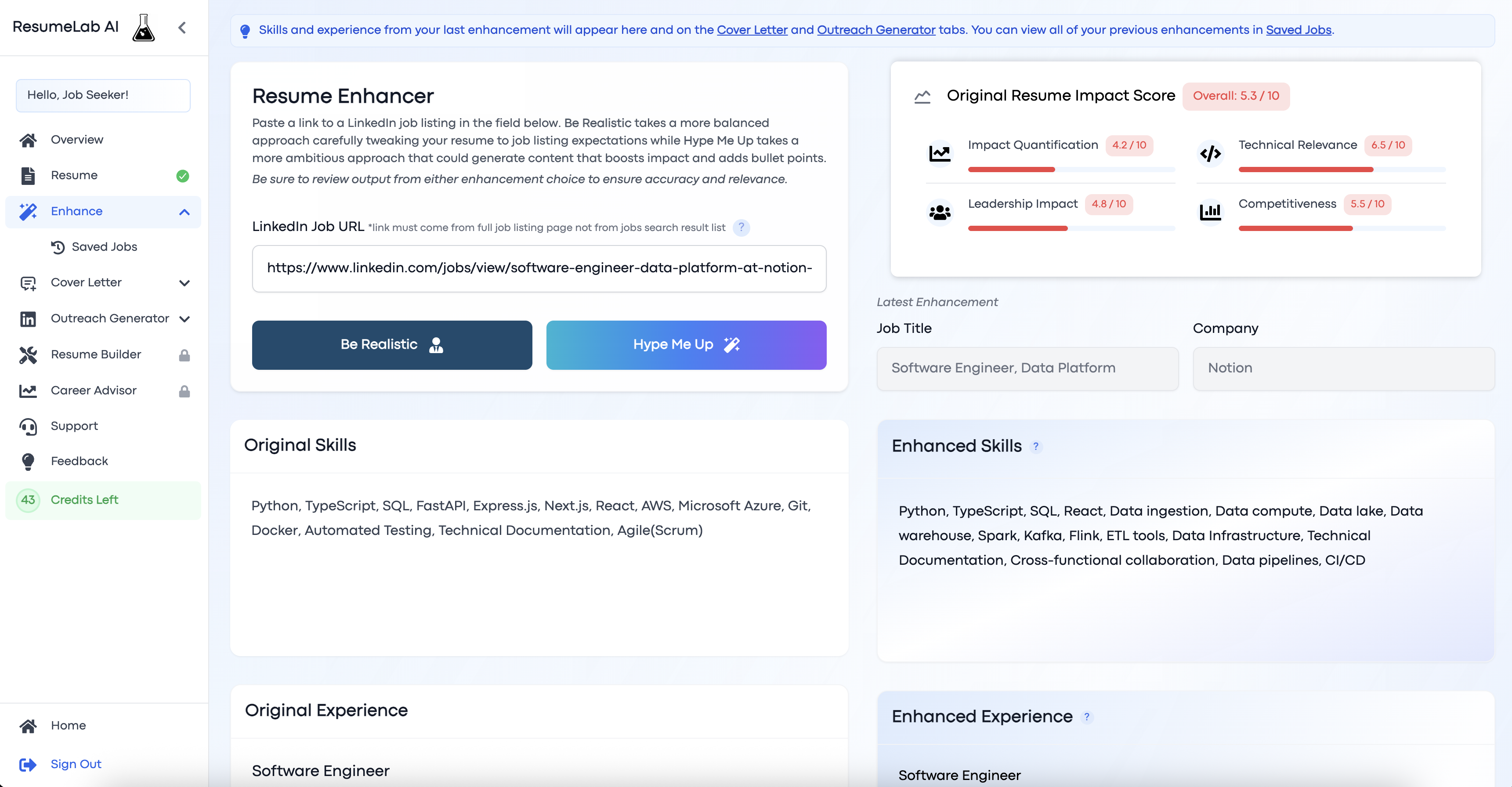Image resolution: width=1512 pixels, height=787 pixels.
Task: Click the 43 credits badge
Action: (x=28, y=500)
